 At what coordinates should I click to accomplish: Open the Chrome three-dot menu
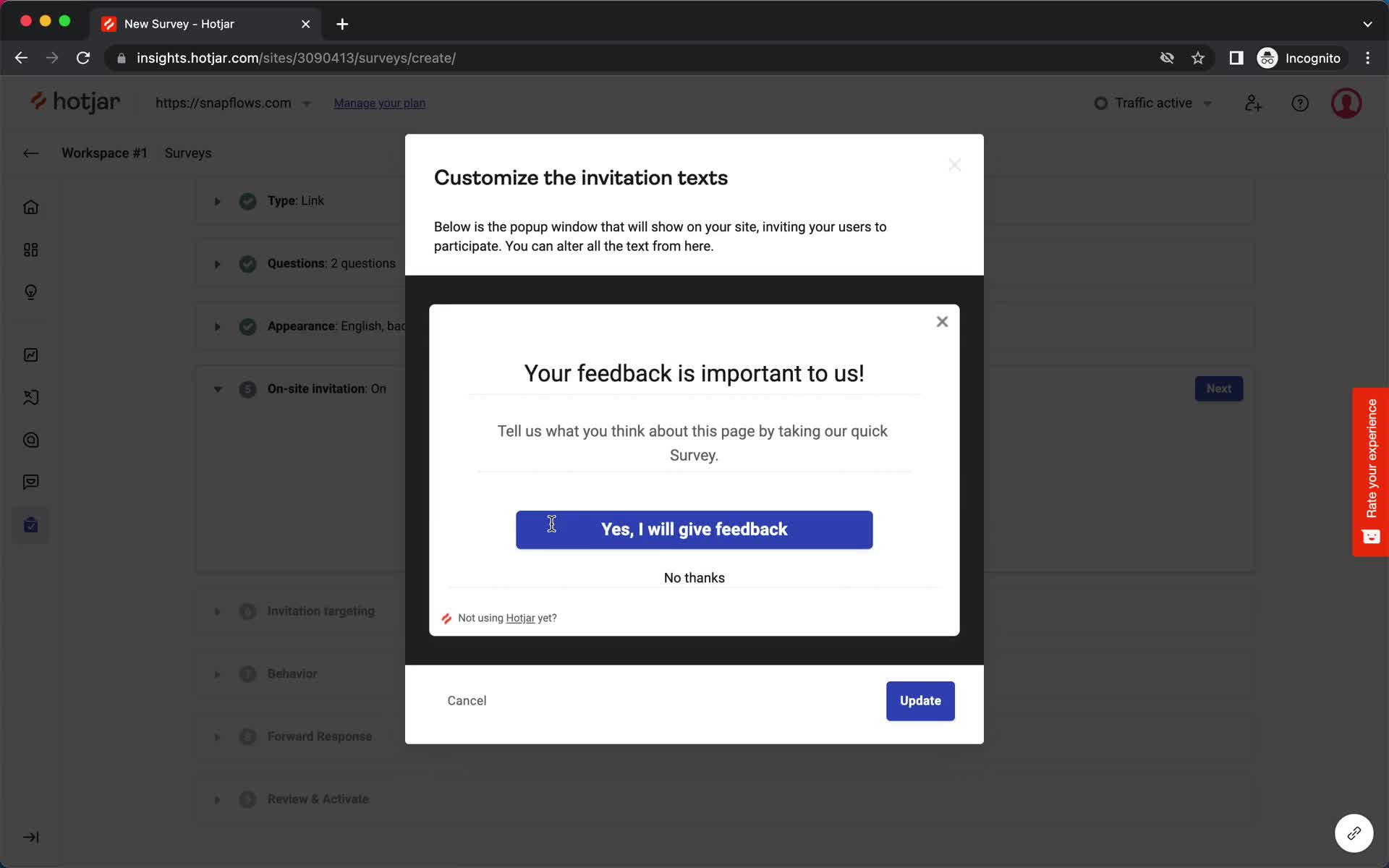click(1367, 58)
